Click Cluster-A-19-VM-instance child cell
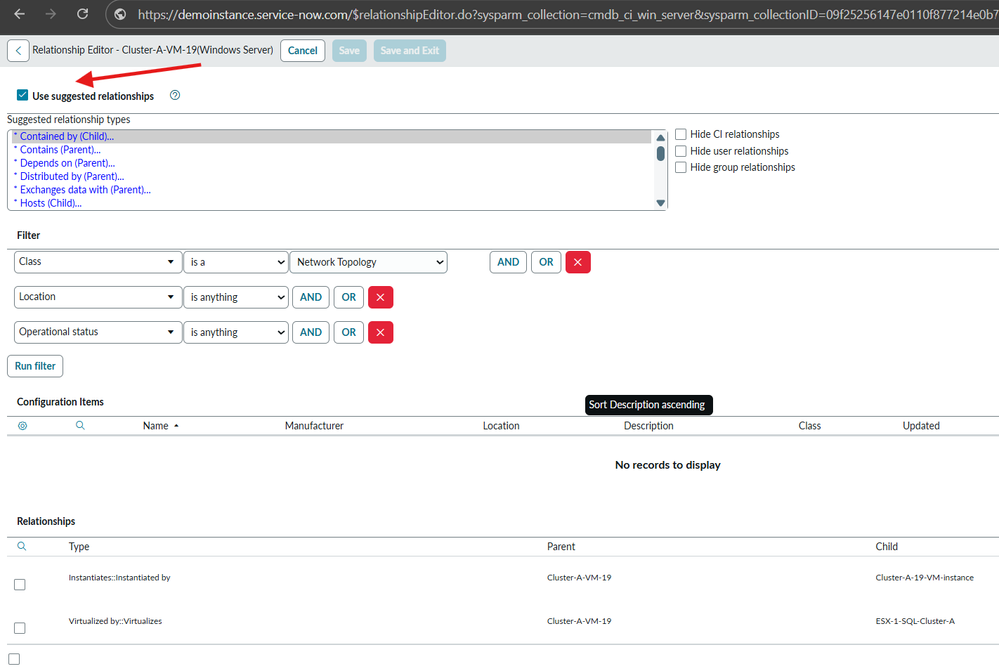Screen dimensions: 999x669 pyautogui.click(x=924, y=577)
